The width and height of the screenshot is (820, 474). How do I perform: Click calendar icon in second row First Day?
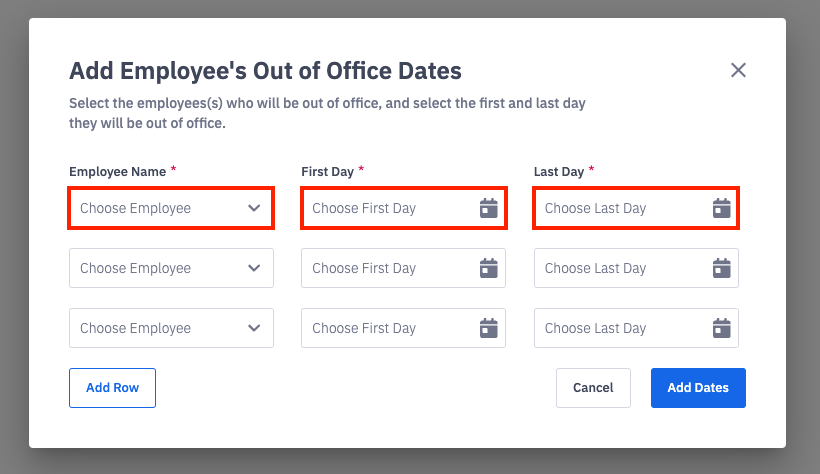(x=488, y=268)
